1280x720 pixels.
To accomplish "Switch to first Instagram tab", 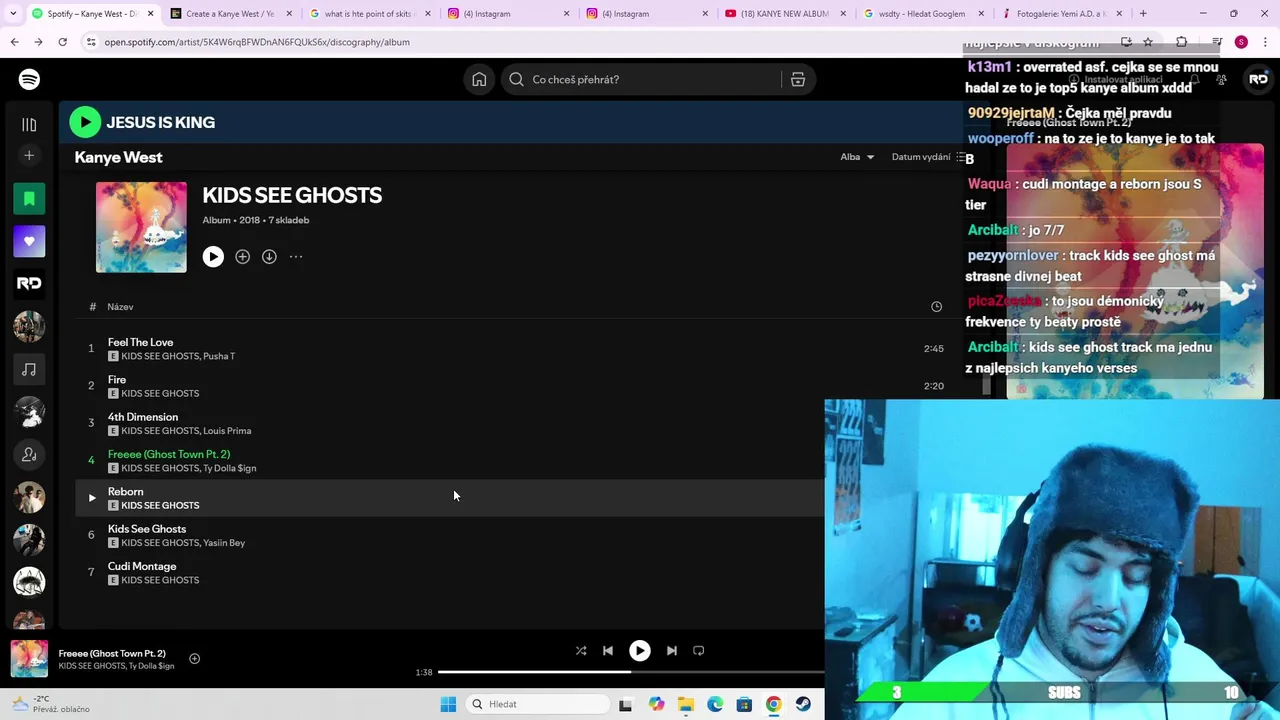I will click(508, 14).
